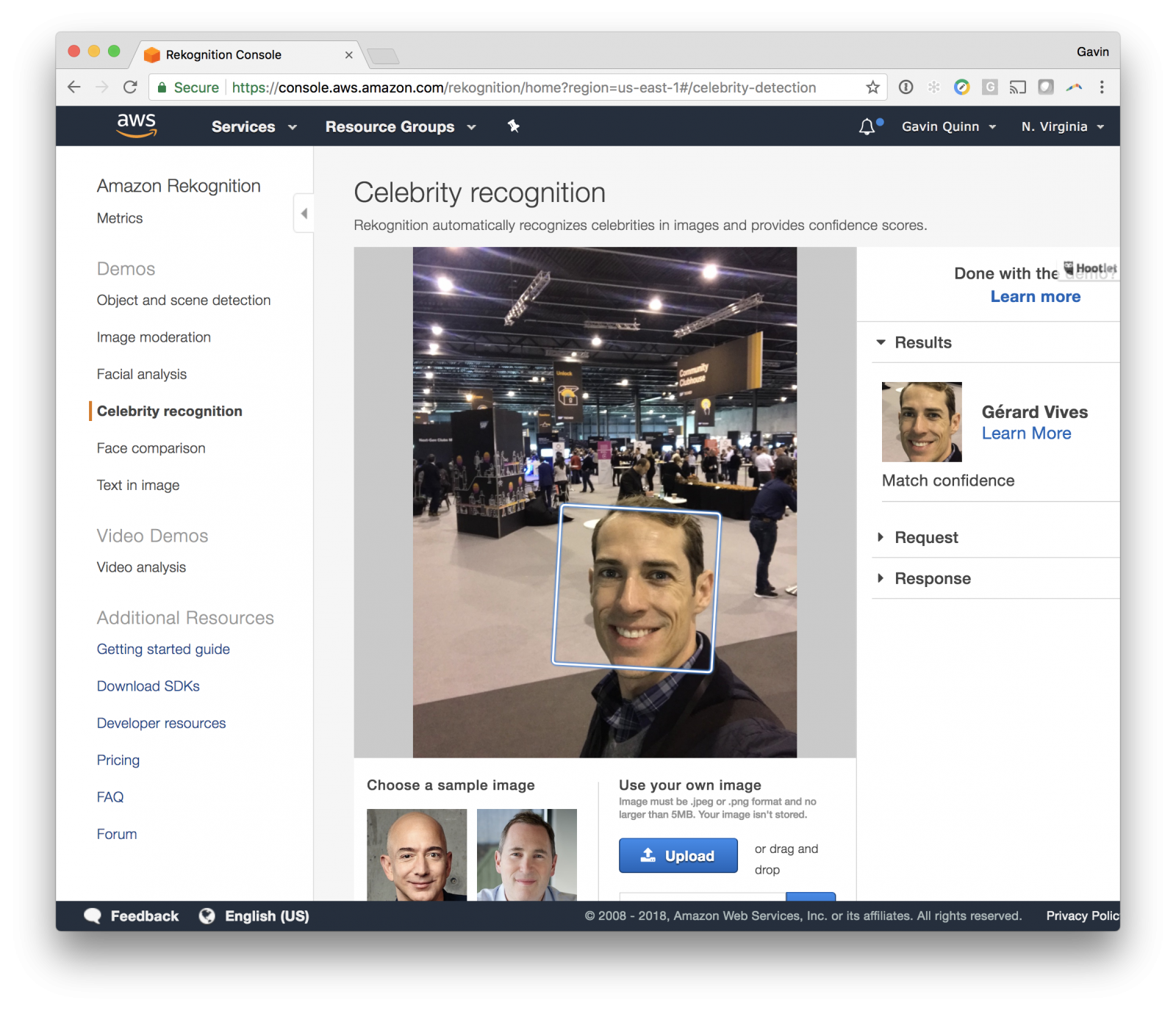Click the AWS logo home icon
Screen dimensions: 1176x1011
pyautogui.click(x=137, y=126)
